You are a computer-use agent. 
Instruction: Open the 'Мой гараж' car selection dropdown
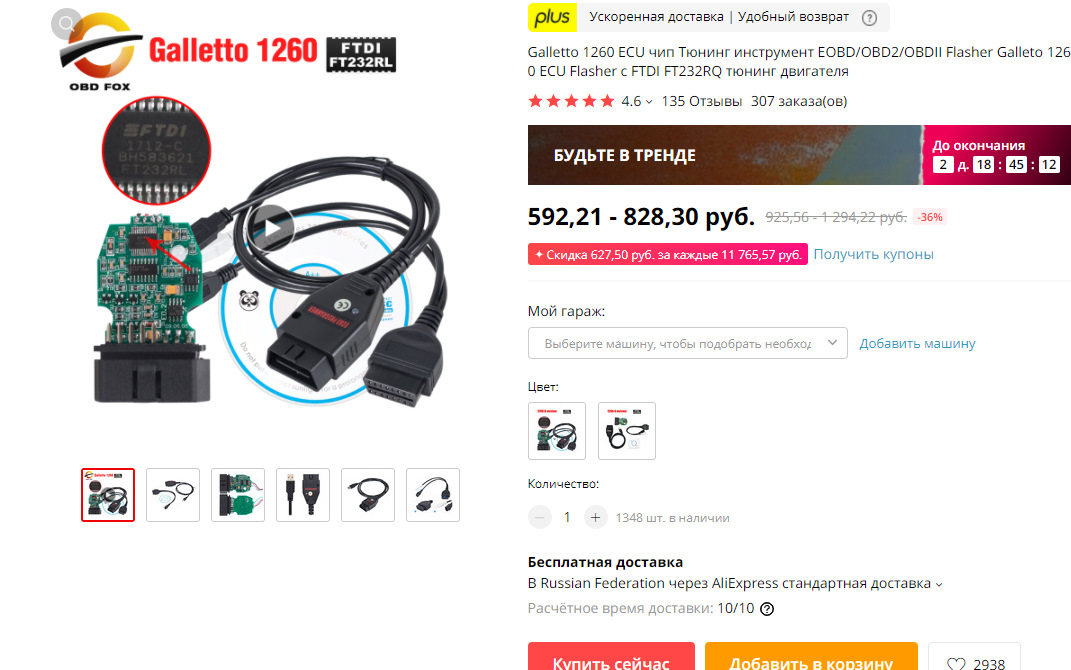click(x=687, y=343)
